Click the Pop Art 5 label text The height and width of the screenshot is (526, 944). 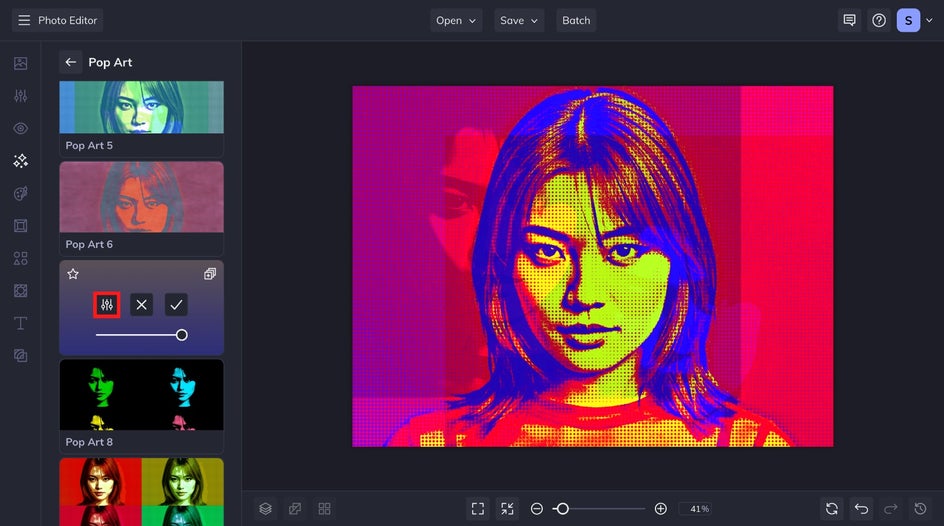click(89, 146)
